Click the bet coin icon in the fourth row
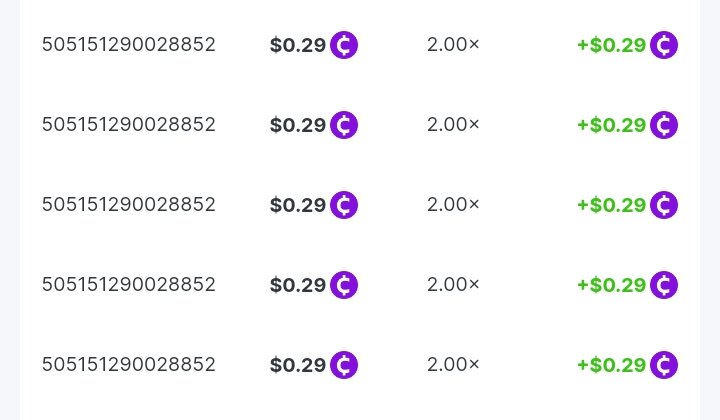 point(344,285)
